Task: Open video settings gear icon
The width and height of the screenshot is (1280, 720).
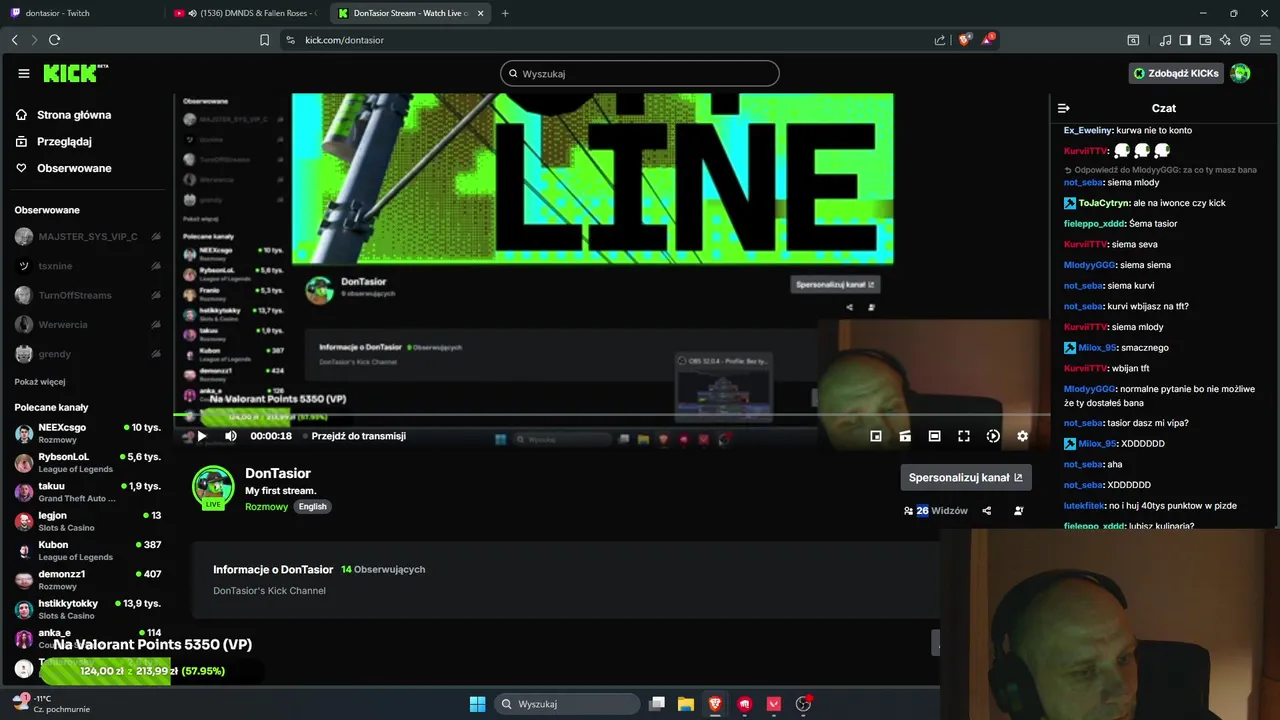Action: (1022, 436)
